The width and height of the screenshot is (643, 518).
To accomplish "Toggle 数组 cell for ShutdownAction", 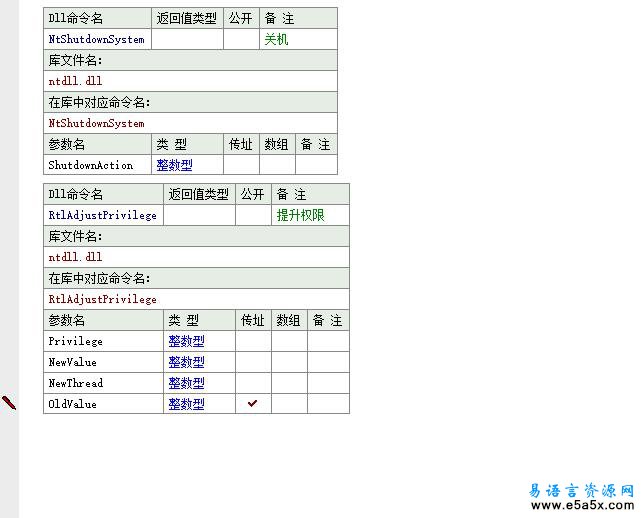I will pyautogui.click(x=278, y=165).
